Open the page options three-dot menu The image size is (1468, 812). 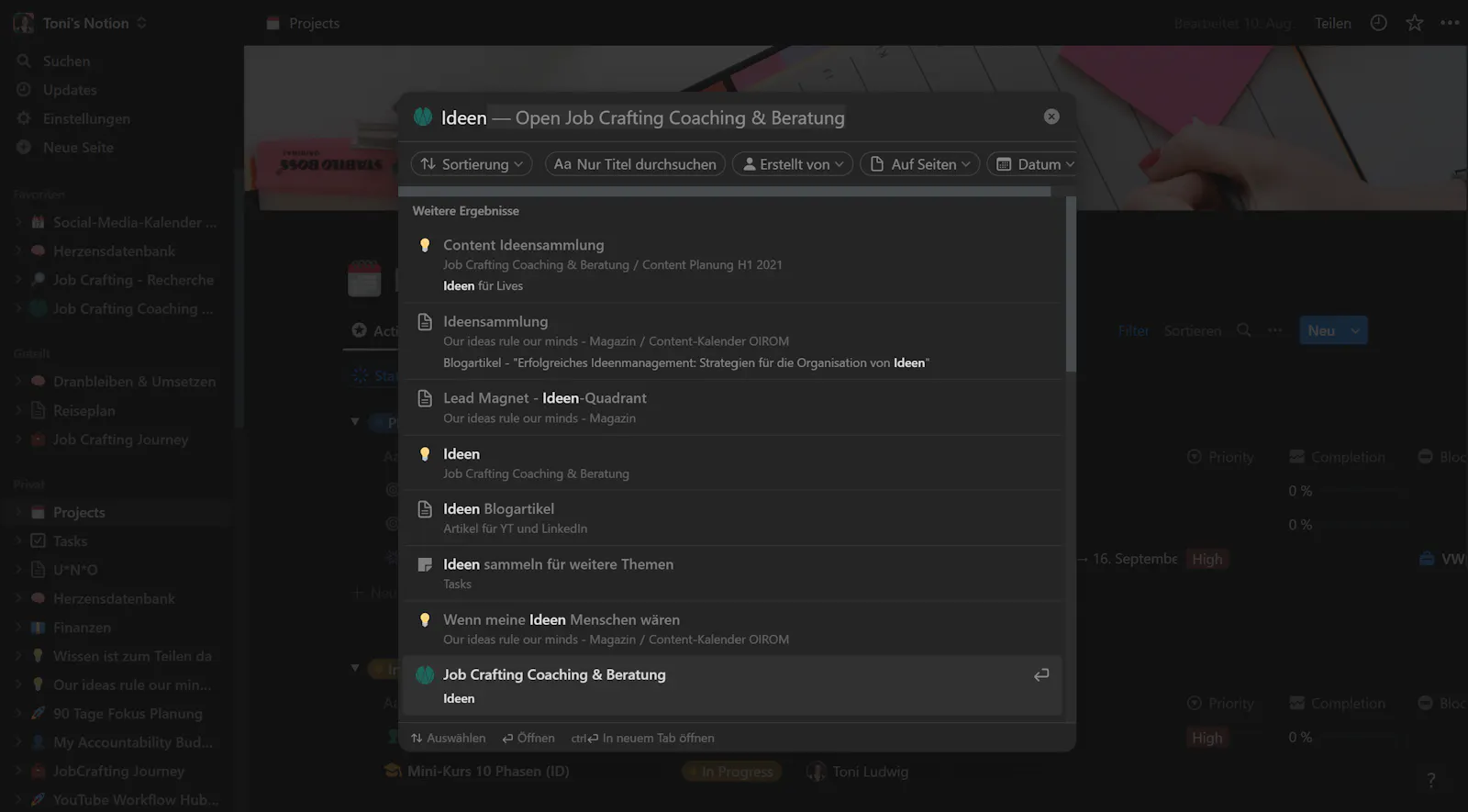tap(1450, 23)
